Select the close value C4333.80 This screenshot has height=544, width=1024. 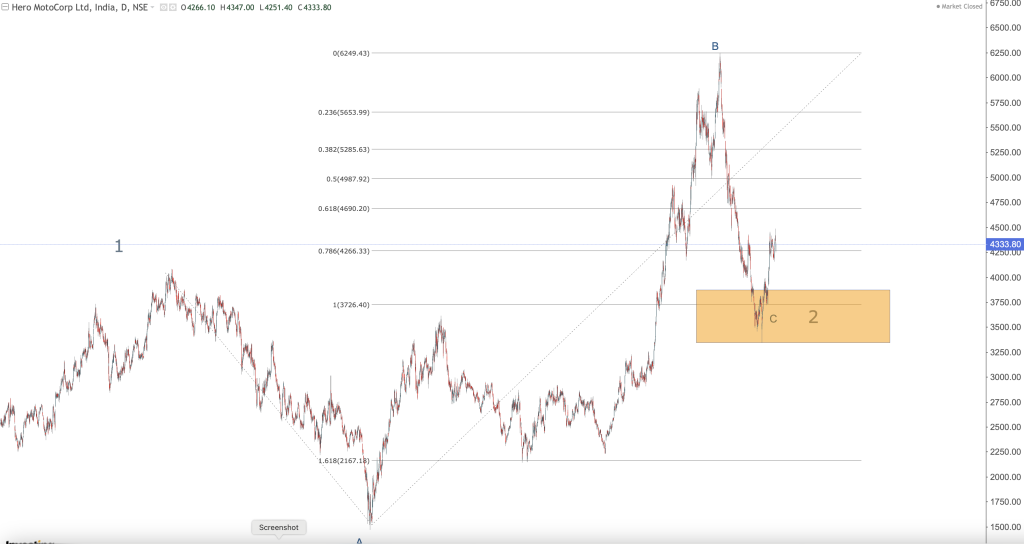tap(314, 8)
